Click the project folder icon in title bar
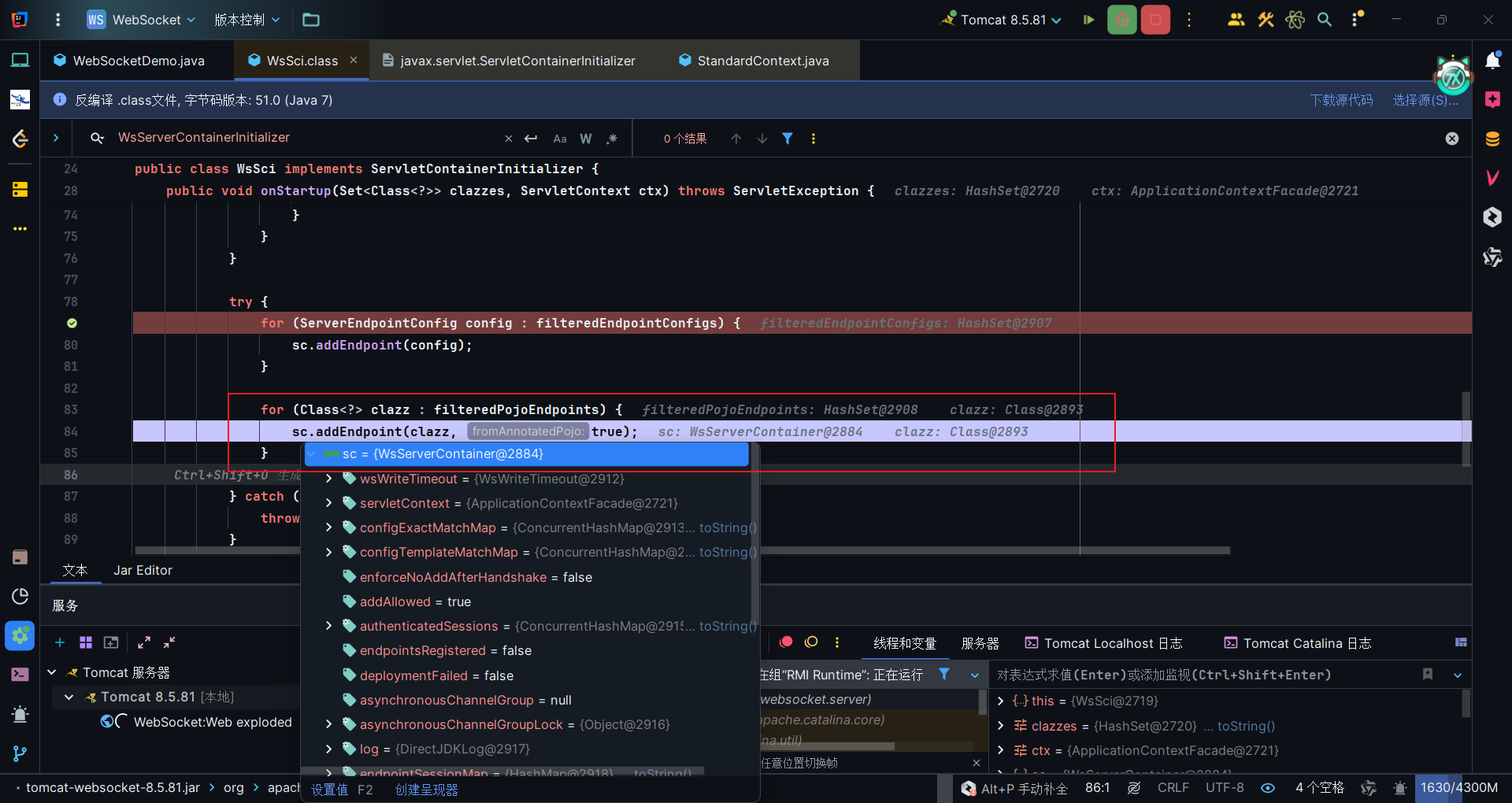 coord(311,20)
